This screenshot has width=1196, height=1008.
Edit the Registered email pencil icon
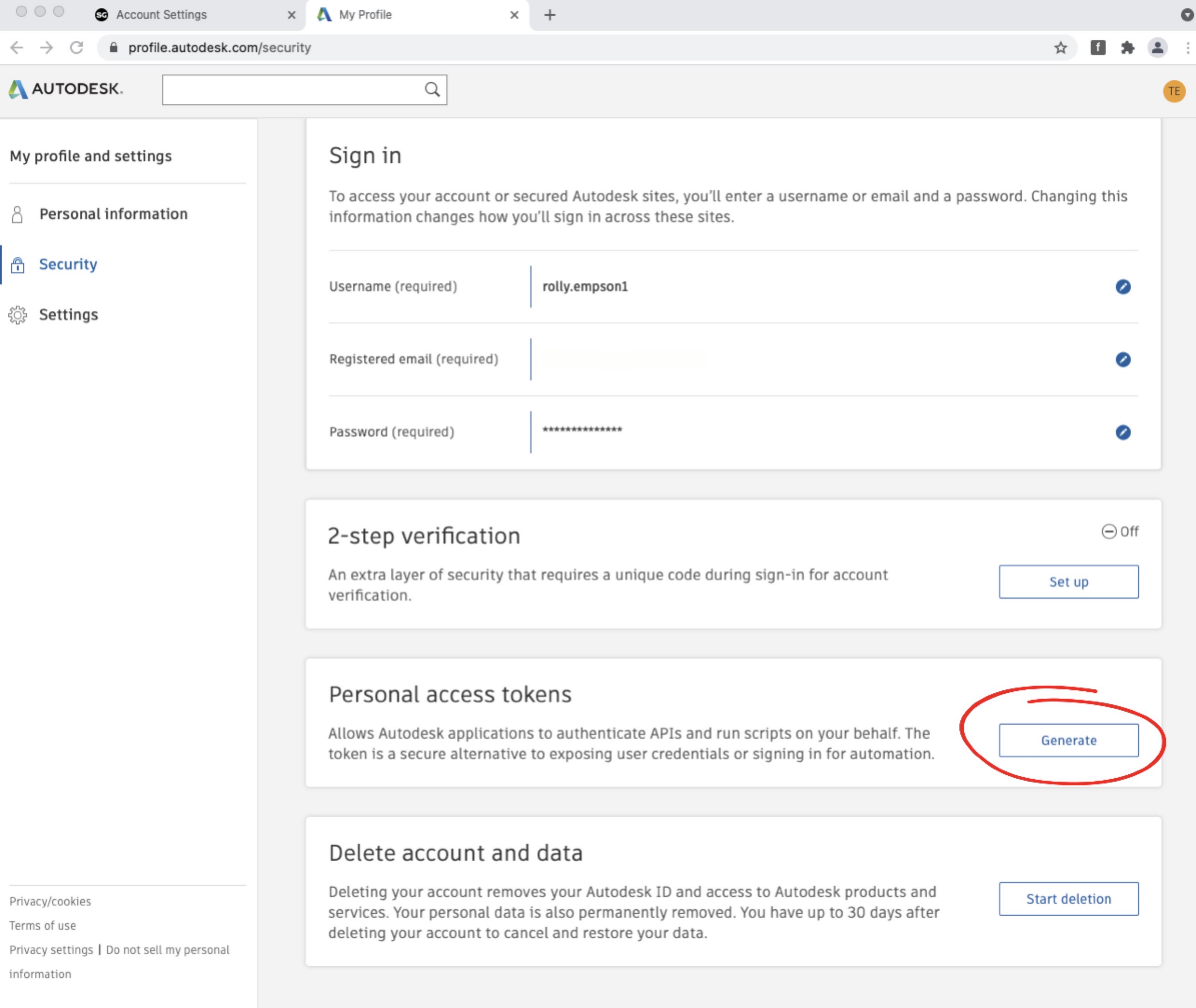(1123, 359)
